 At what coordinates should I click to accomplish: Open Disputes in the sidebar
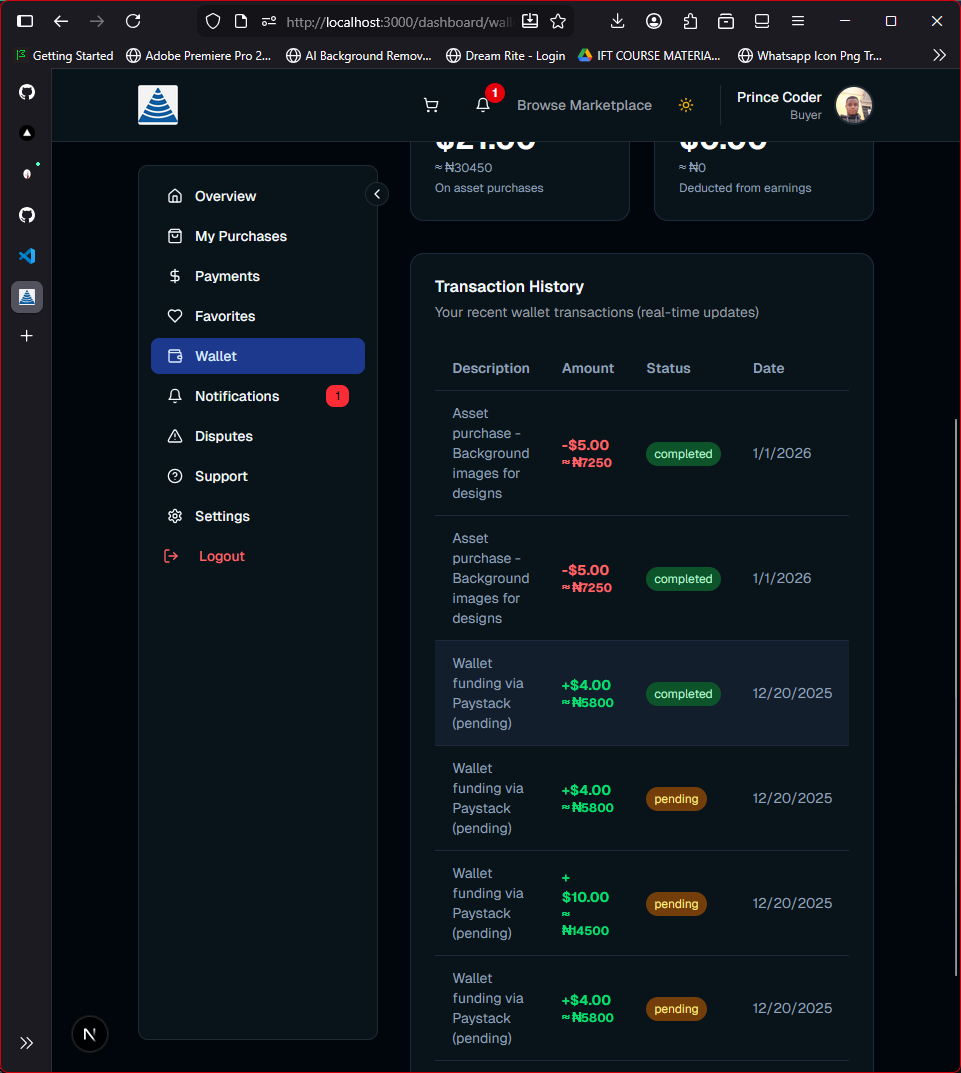coord(223,436)
